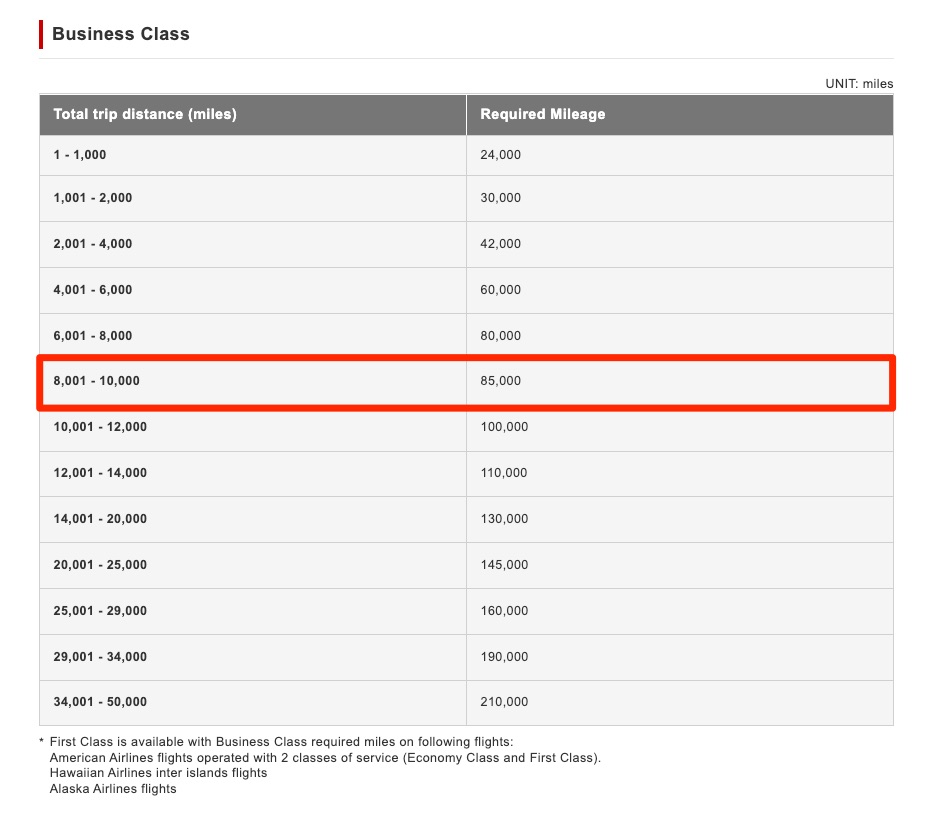This screenshot has height=827, width=925.
Task: Select the 1,001 - 2,000 distance row
Action: pyautogui.click(x=93, y=198)
